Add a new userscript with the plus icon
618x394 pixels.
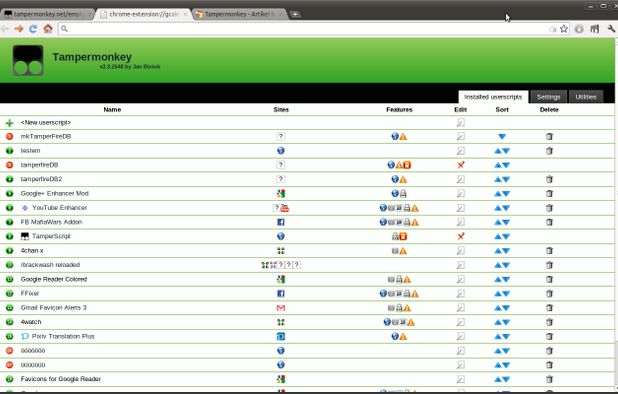(9, 123)
